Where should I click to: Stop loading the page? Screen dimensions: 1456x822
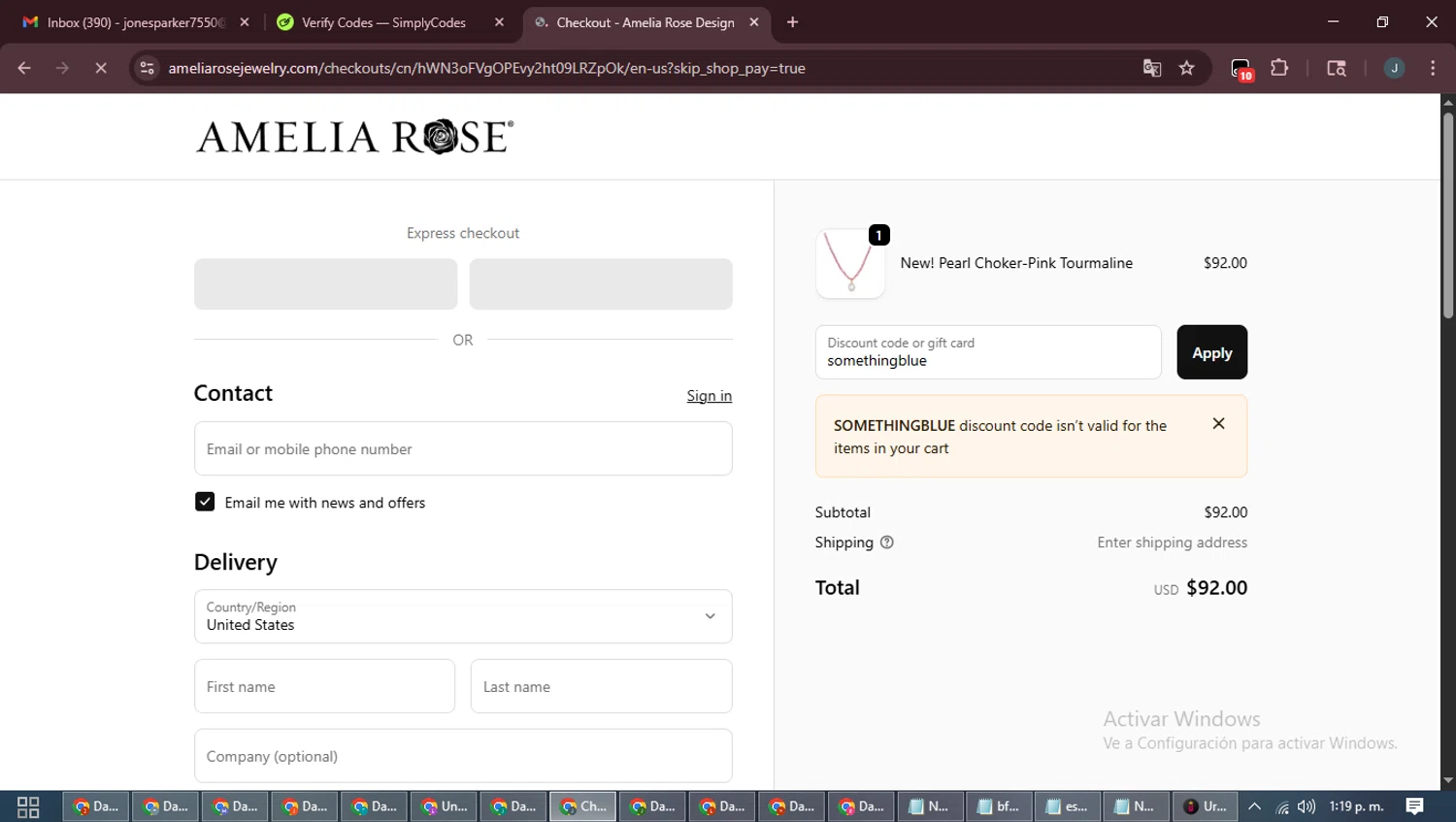tap(101, 68)
